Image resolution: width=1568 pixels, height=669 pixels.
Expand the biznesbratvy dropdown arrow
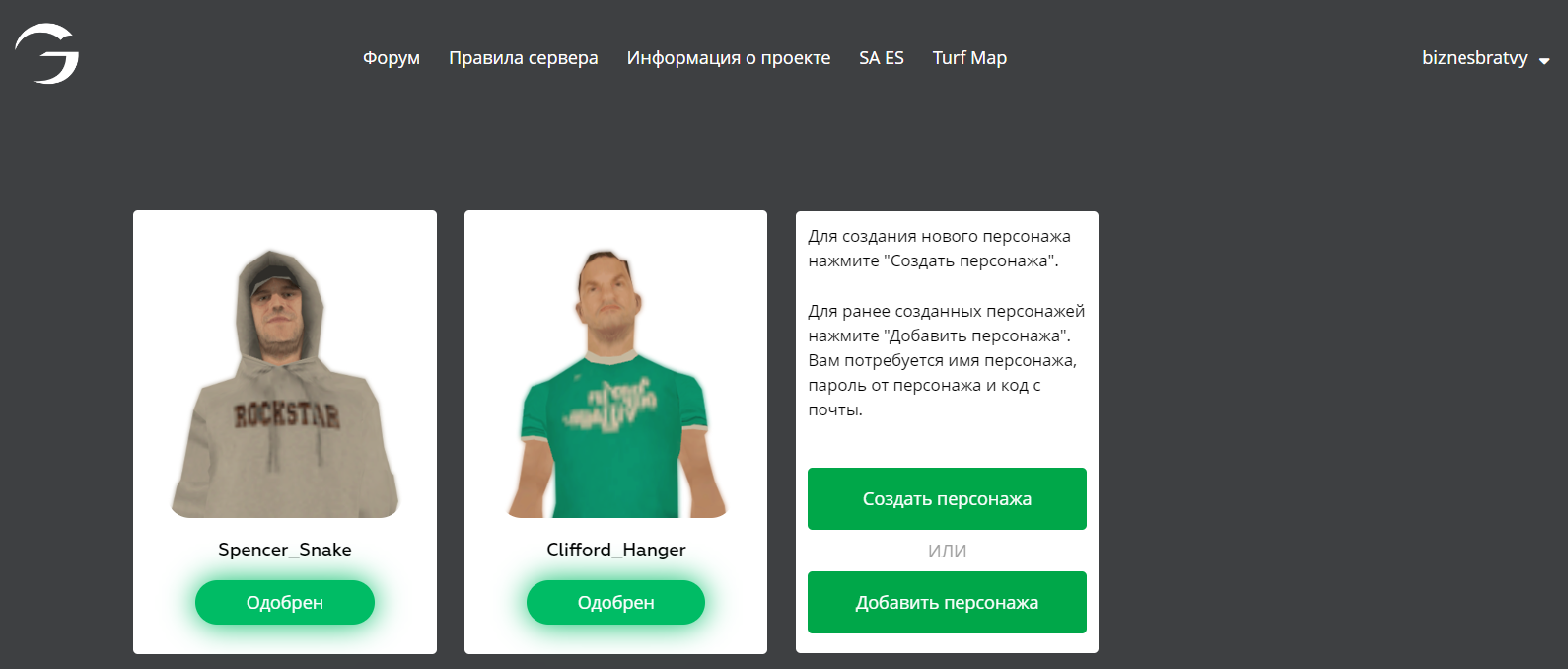point(1544,61)
